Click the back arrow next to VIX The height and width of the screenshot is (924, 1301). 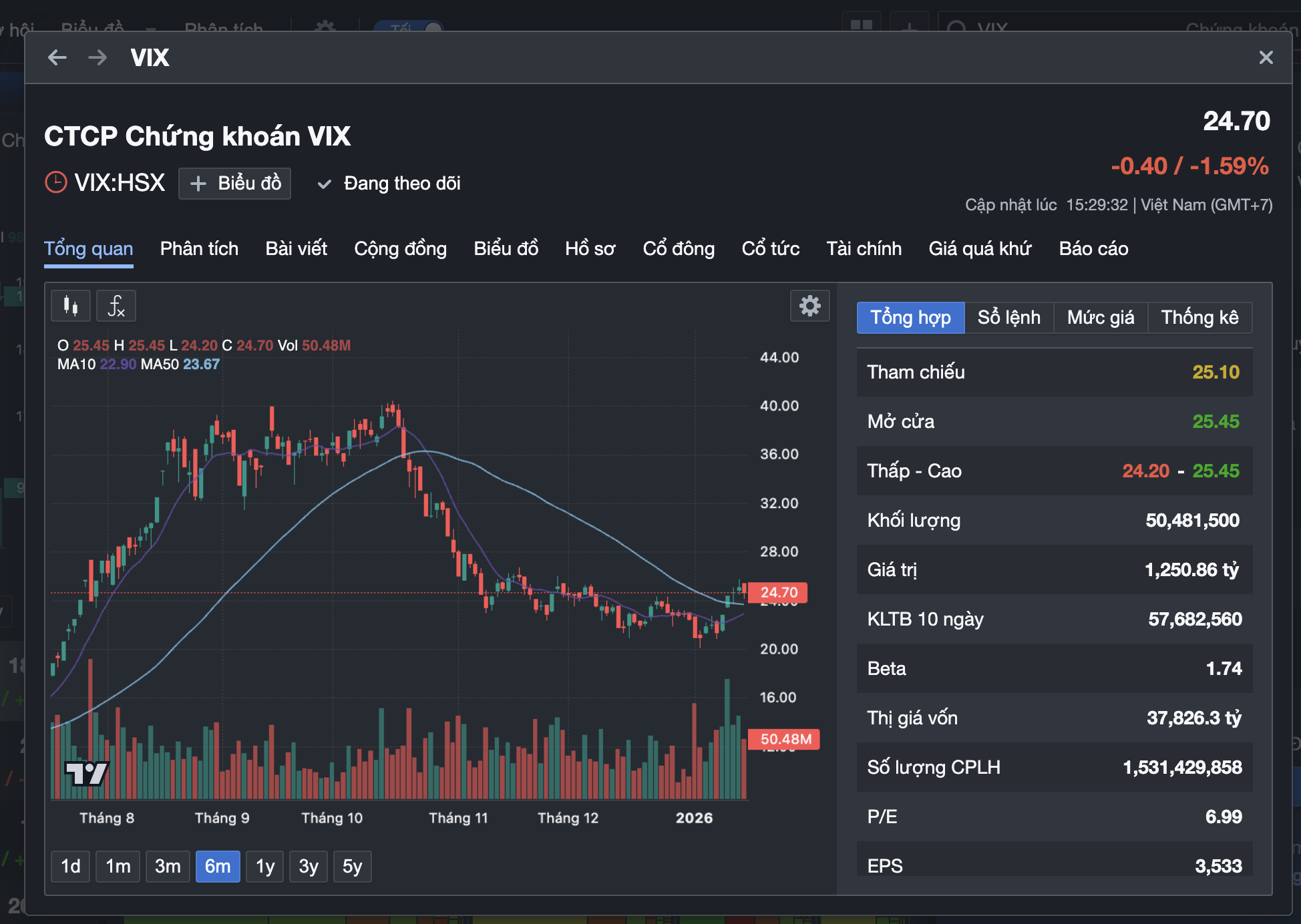point(57,57)
